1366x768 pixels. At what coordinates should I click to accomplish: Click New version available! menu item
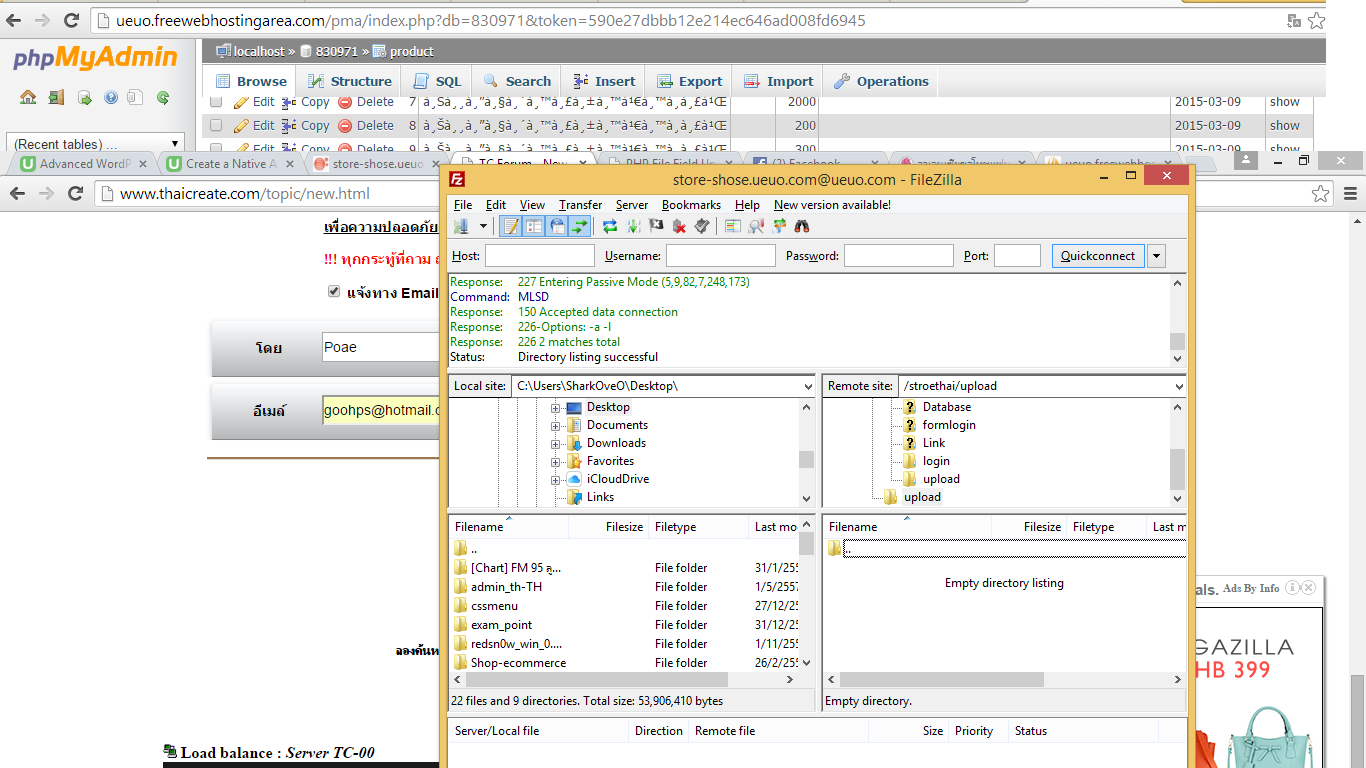point(832,205)
